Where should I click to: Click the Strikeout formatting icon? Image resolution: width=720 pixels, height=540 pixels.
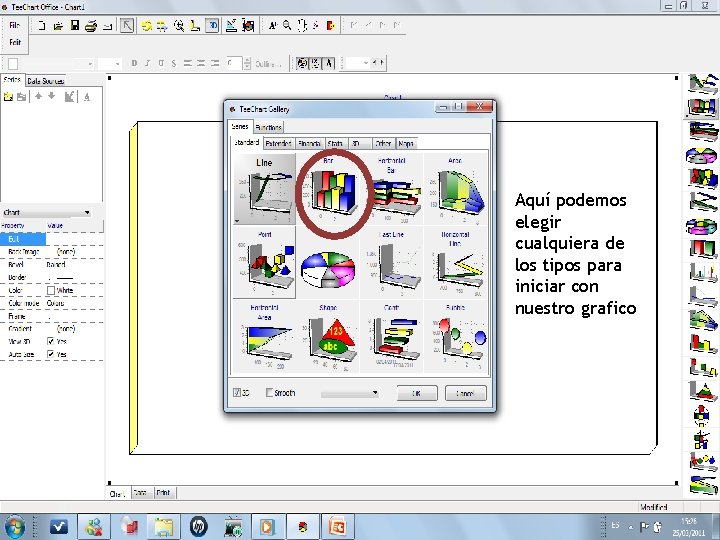pos(174,63)
